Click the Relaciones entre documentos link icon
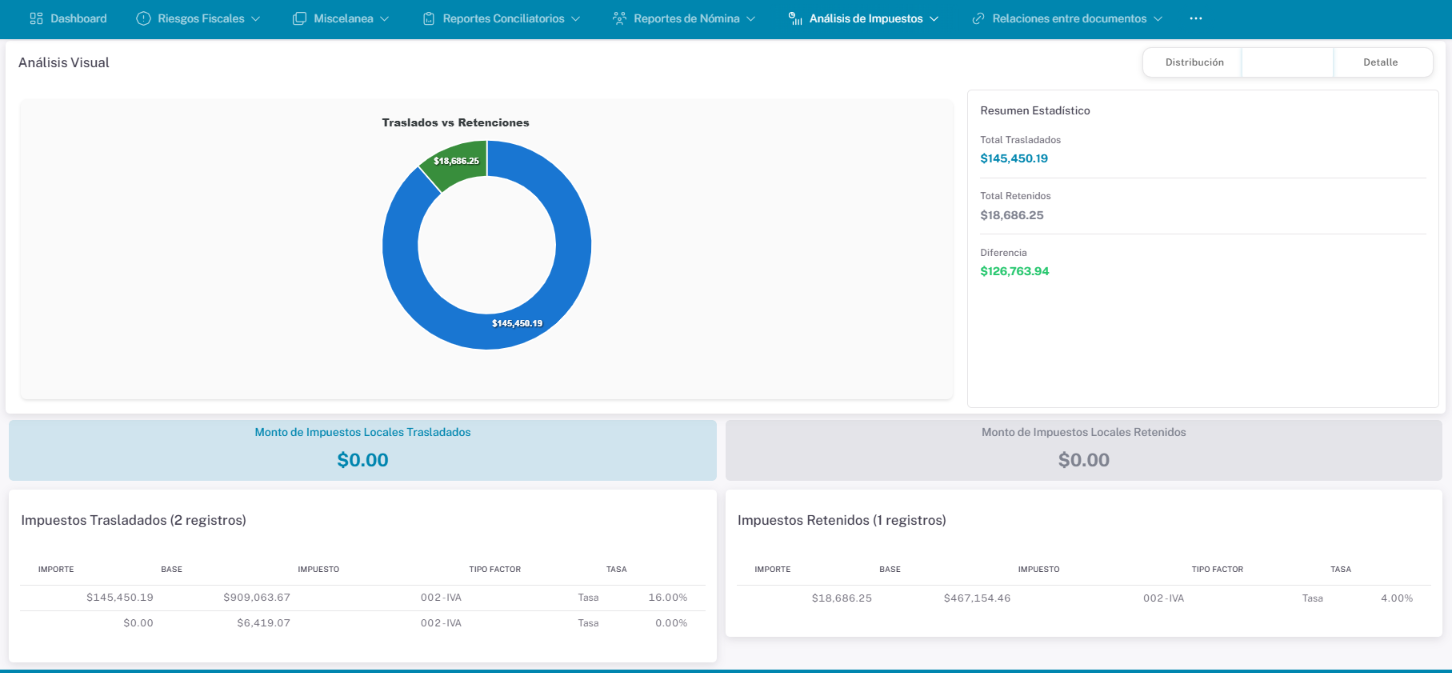The height and width of the screenshot is (673, 1452). pos(978,19)
